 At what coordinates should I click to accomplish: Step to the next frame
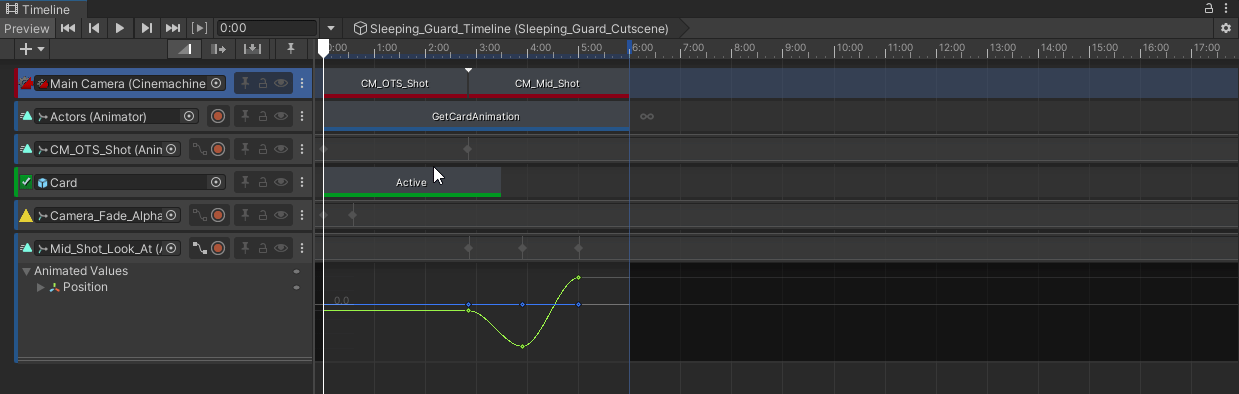pos(146,28)
